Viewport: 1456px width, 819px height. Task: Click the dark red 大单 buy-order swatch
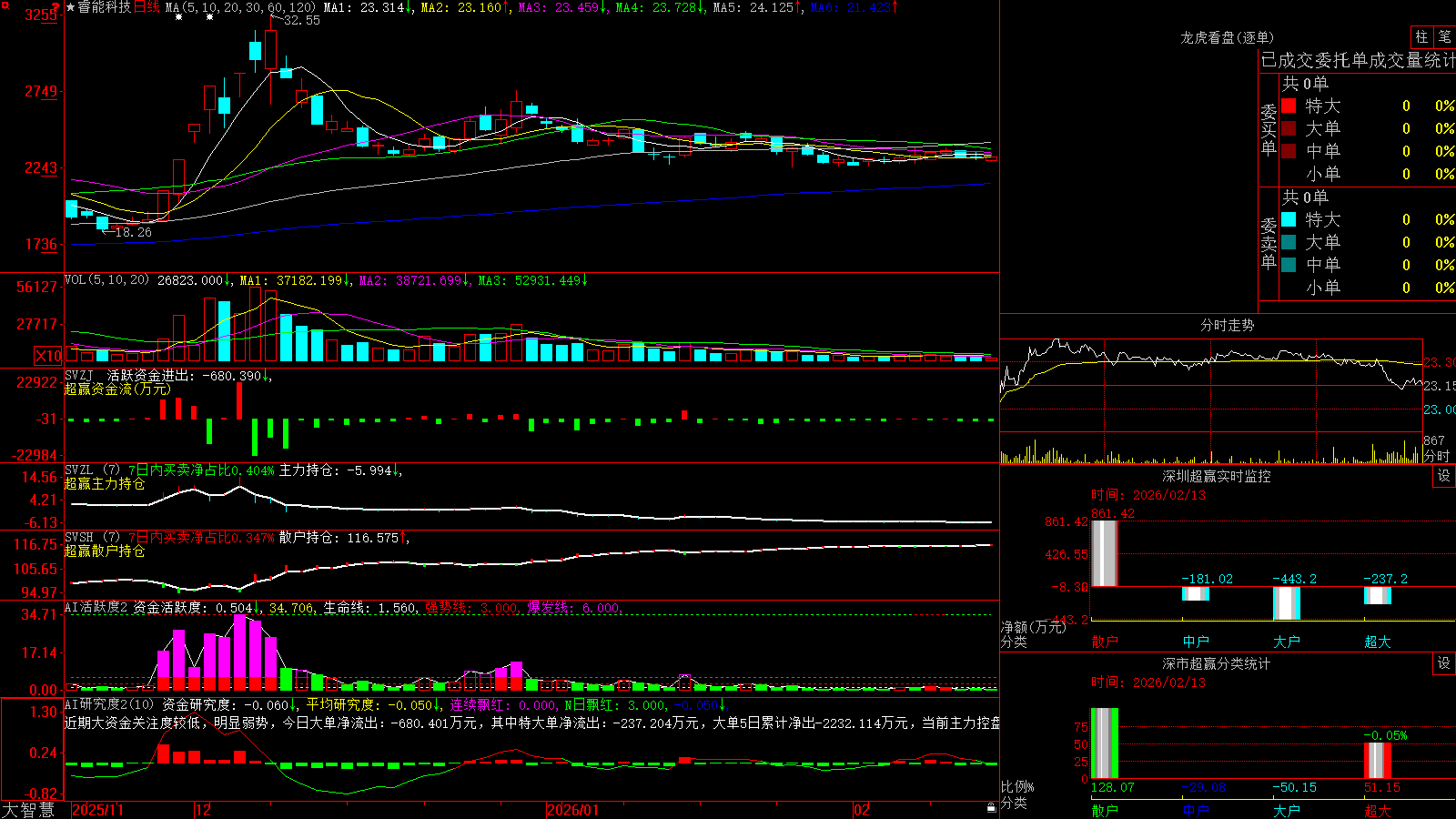[x=1289, y=128]
